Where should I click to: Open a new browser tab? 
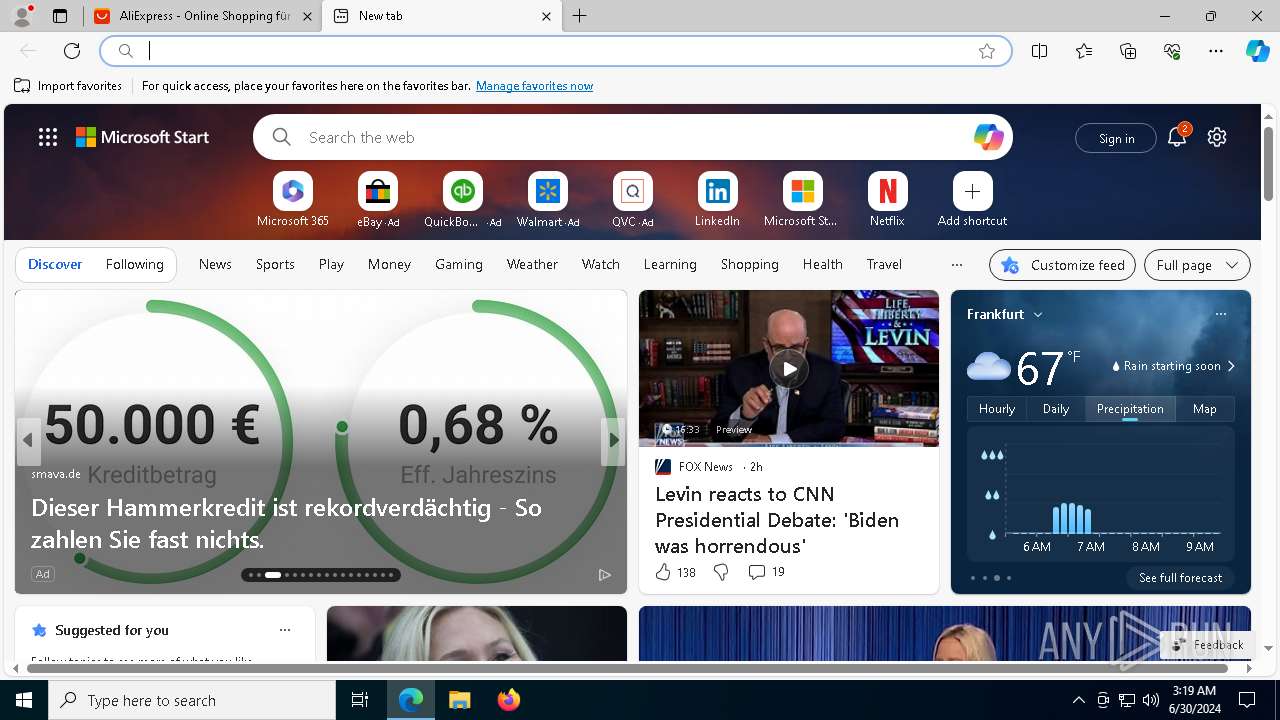point(580,16)
